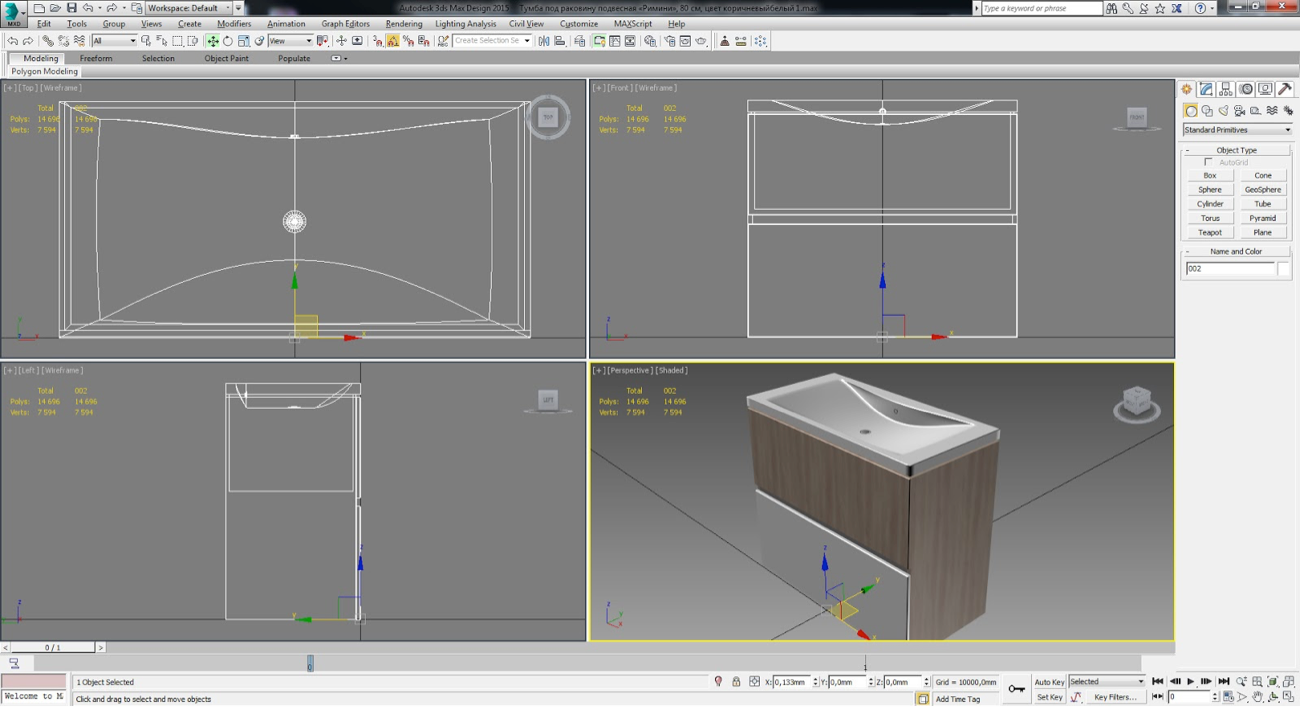Activate the Select and Rotate tool
1300x707 pixels.
[x=228, y=41]
